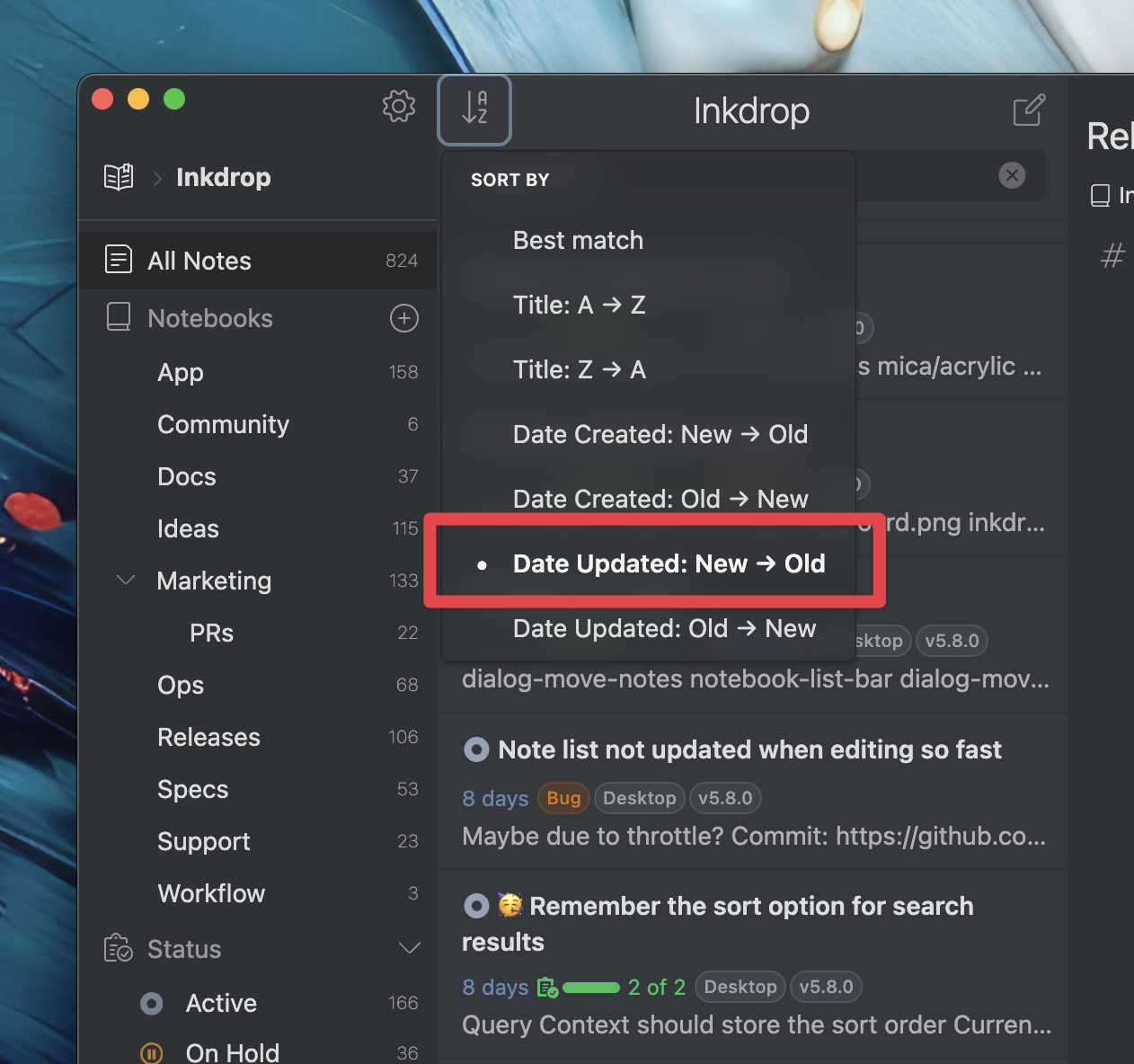
Task: Sort by Title: A → Z
Action: (579, 305)
